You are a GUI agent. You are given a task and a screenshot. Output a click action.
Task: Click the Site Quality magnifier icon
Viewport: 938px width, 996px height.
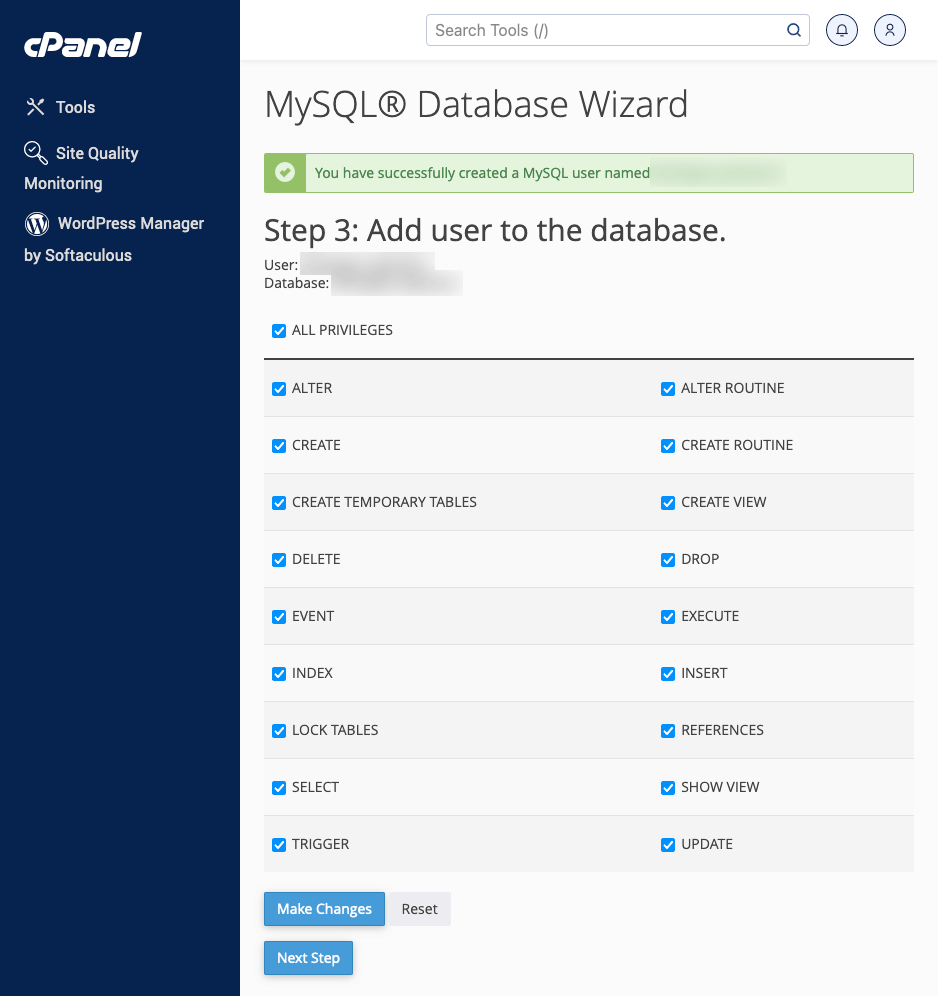pos(36,153)
